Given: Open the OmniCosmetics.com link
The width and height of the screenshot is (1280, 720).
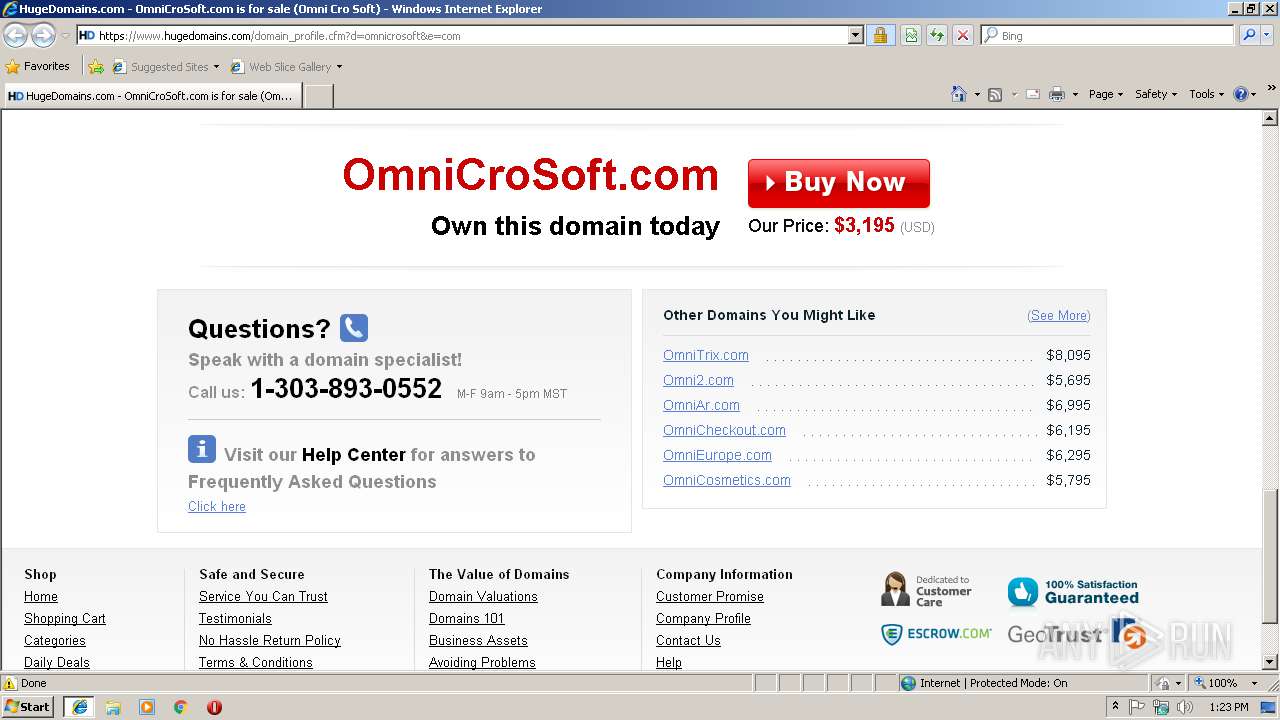Looking at the screenshot, I should click(727, 480).
